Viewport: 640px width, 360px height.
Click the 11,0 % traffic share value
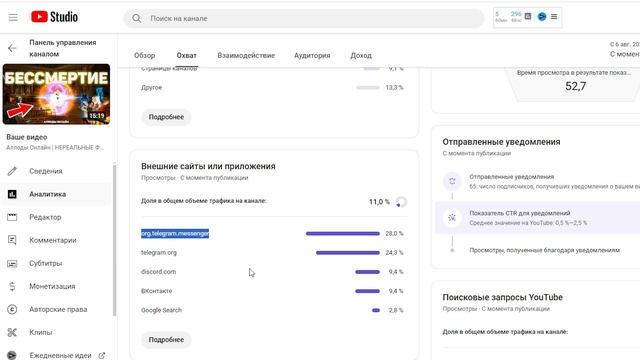379,202
